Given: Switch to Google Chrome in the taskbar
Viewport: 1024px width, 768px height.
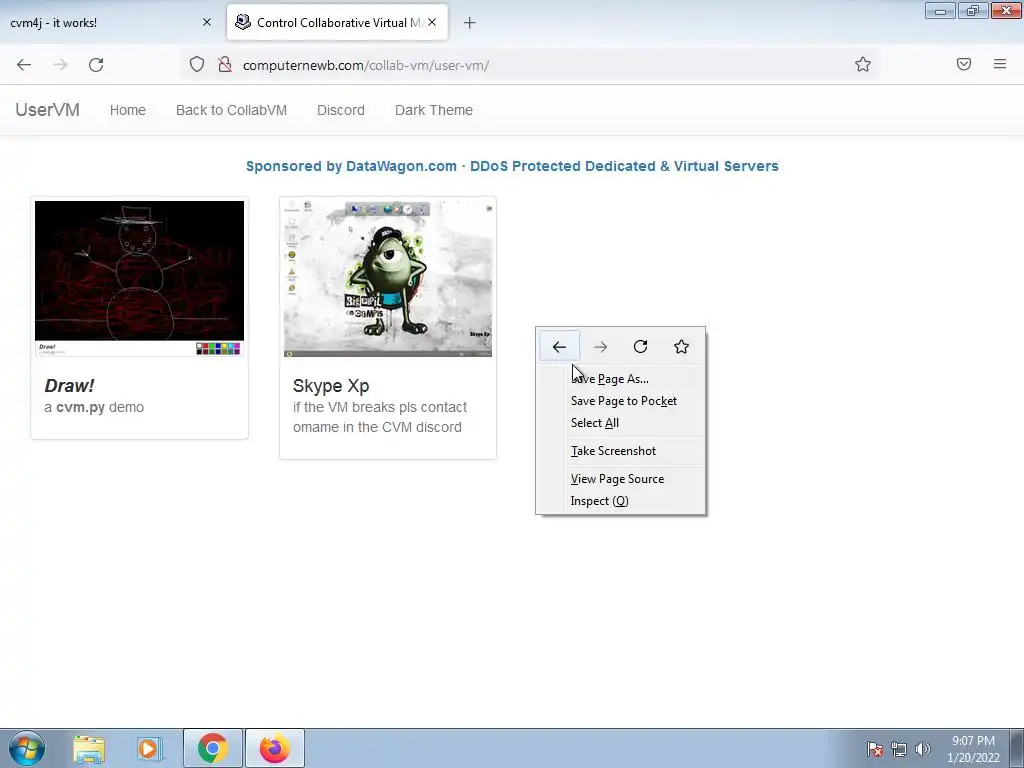Looking at the screenshot, I should click(x=213, y=748).
